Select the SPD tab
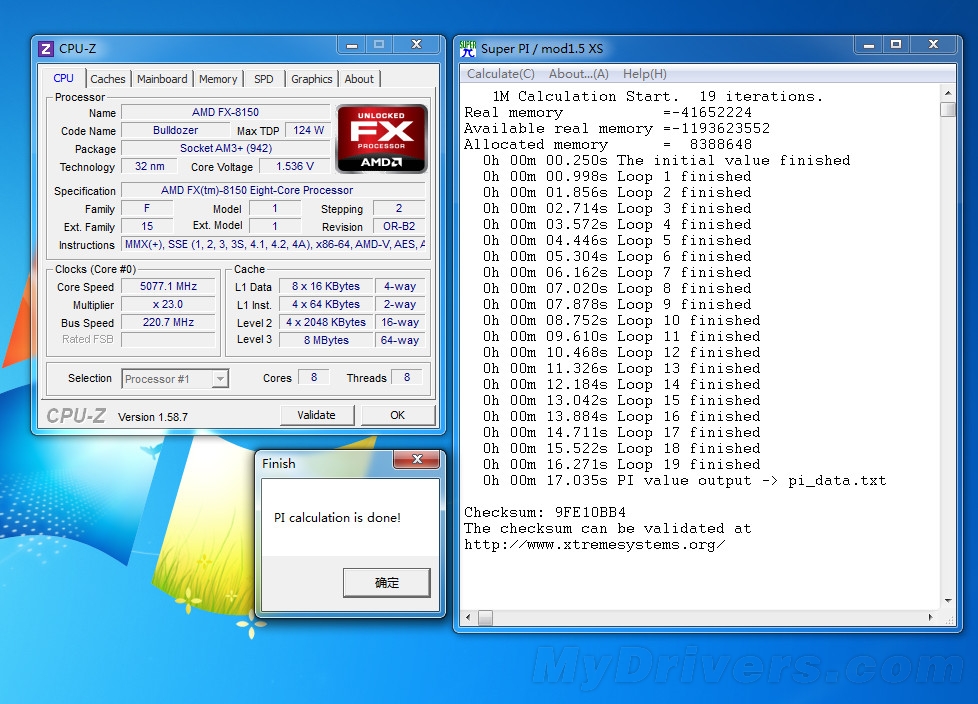Screen dimensions: 978x704 pos(263,79)
